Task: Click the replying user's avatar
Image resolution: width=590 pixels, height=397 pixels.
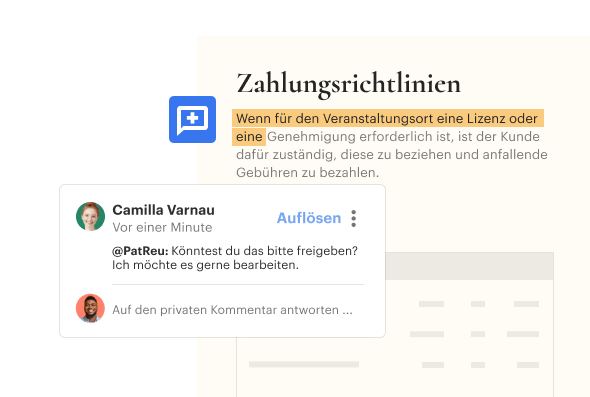Action: click(x=90, y=308)
